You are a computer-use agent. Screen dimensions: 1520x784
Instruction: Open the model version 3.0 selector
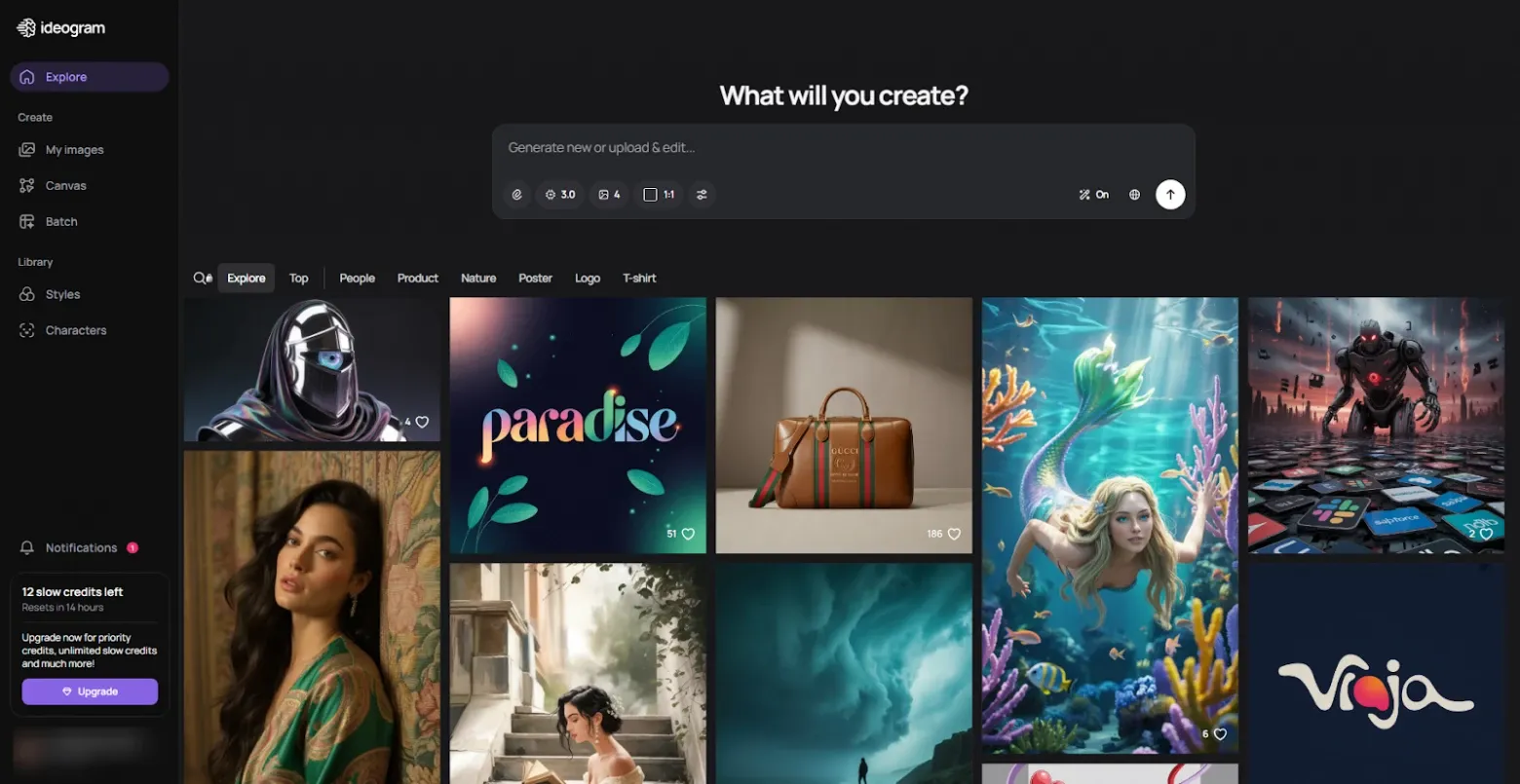tap(560, 194)
